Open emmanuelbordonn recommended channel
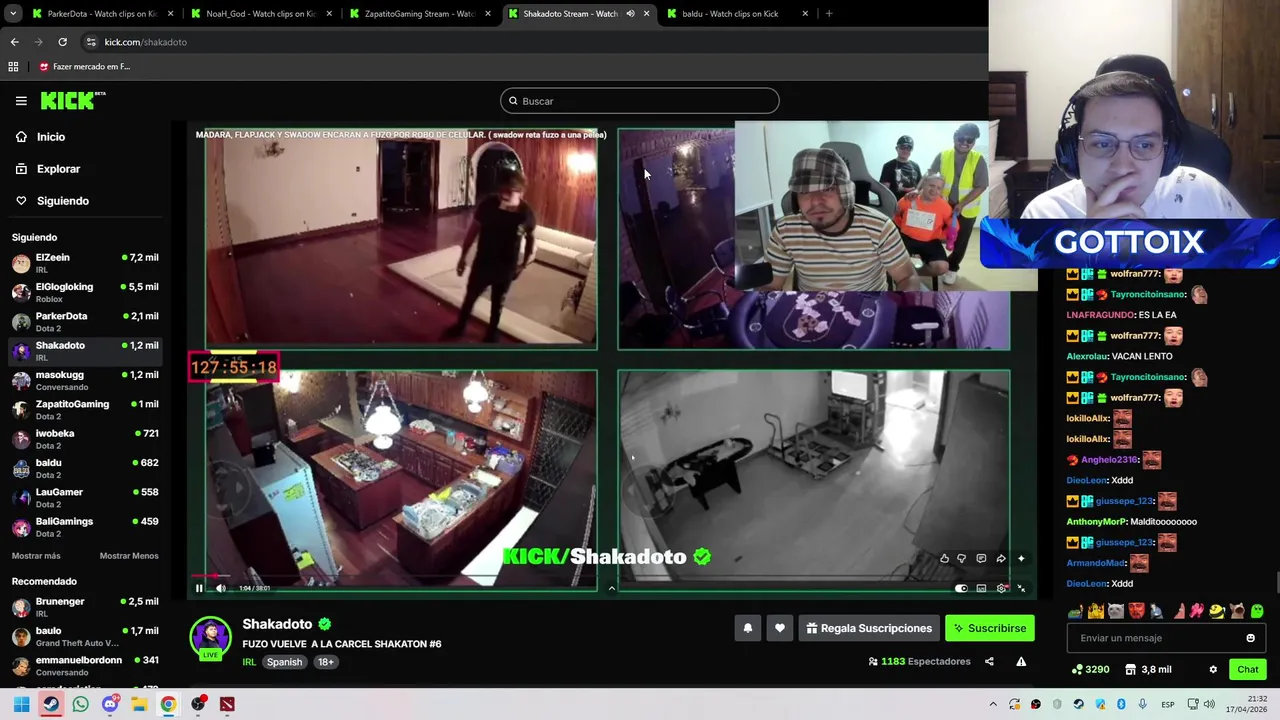Viewport: 1280px width, 720px height. tap(86, 666)
